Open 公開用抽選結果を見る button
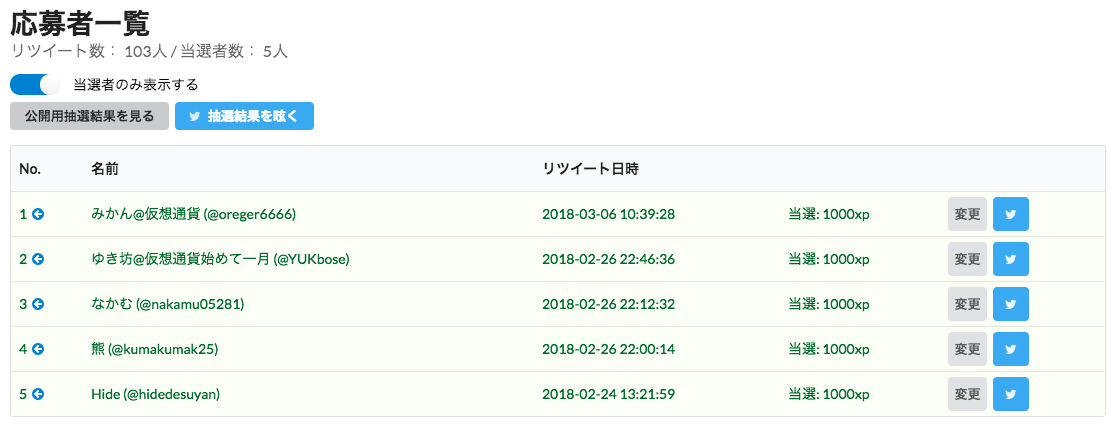This screenshot has height=434, width=1120. (x=89, y=116)
